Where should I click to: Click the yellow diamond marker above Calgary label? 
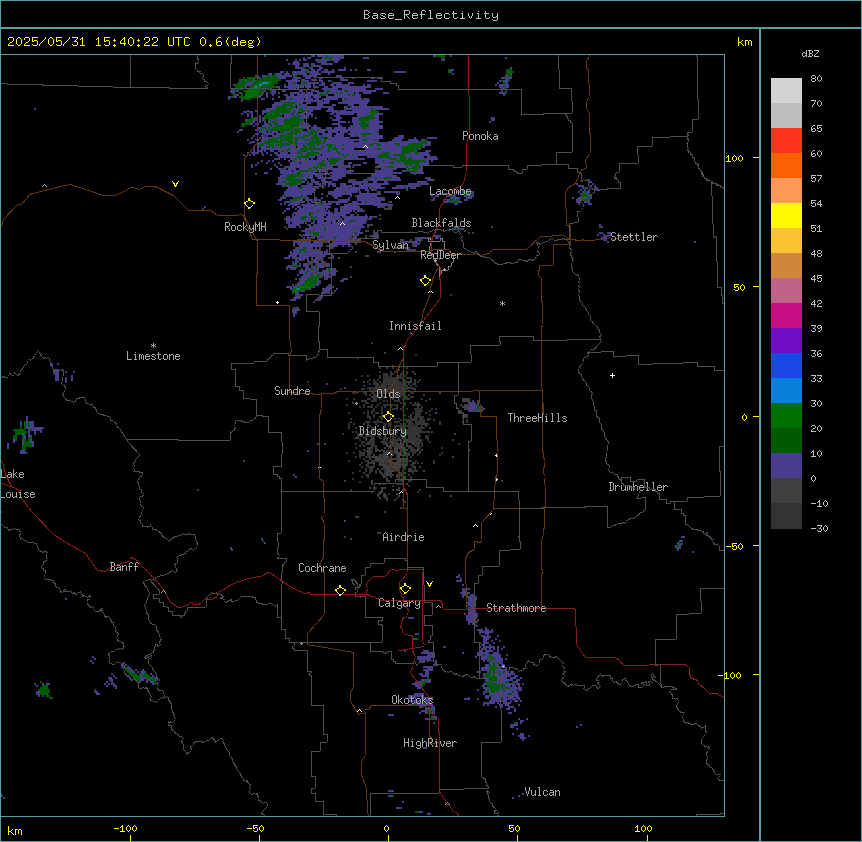405,589
